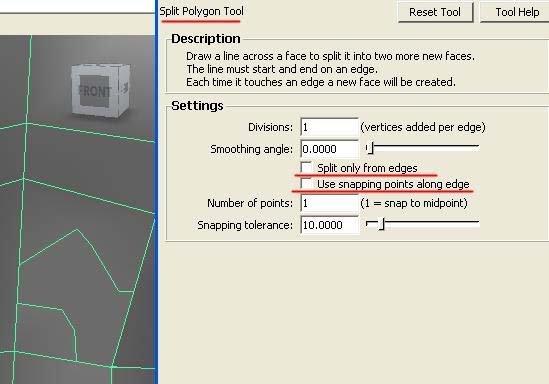Click the Smoothing angle value field
The image size is (549, 384).
[x=329, y=149]
